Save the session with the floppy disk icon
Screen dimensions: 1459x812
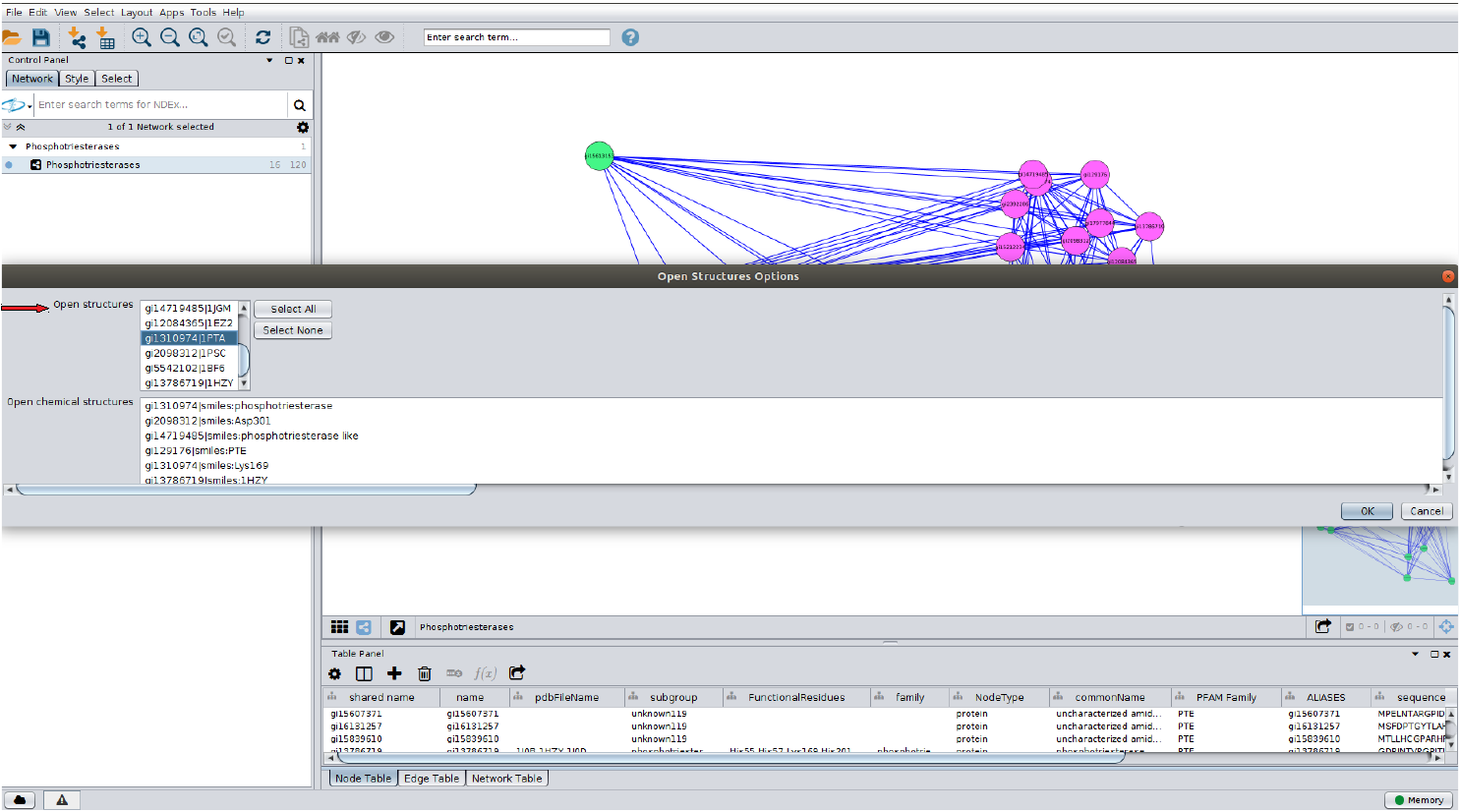[40, 37]
